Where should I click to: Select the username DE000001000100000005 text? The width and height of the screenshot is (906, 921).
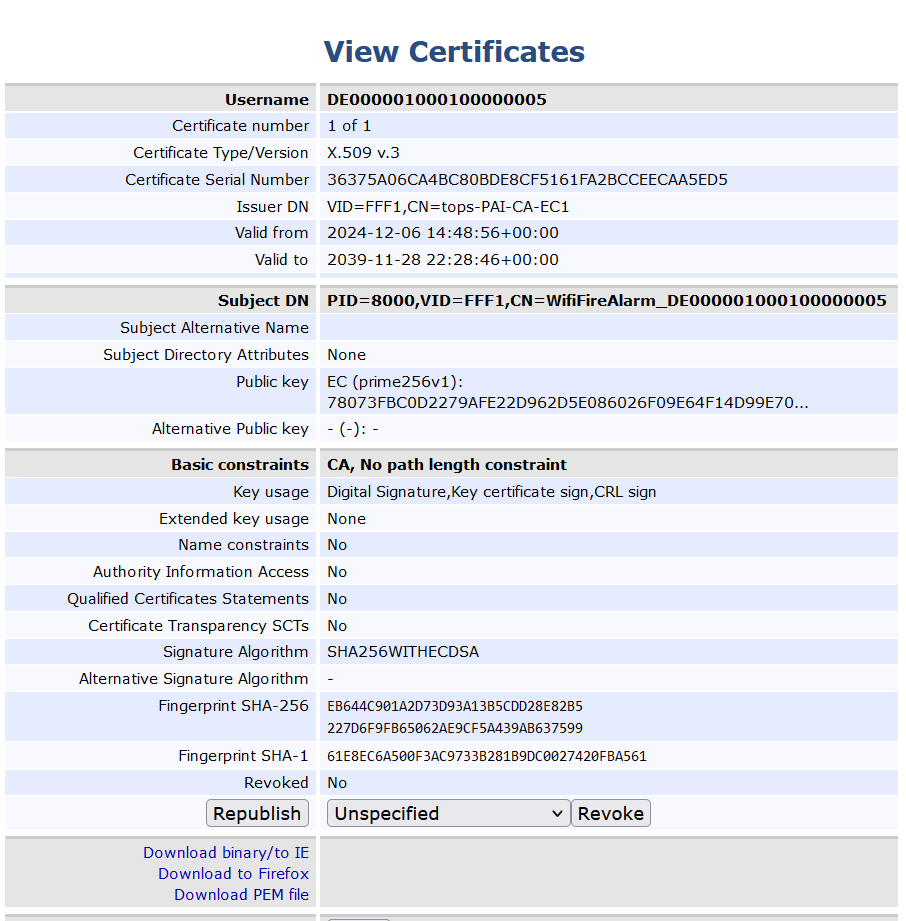[437, 100]
